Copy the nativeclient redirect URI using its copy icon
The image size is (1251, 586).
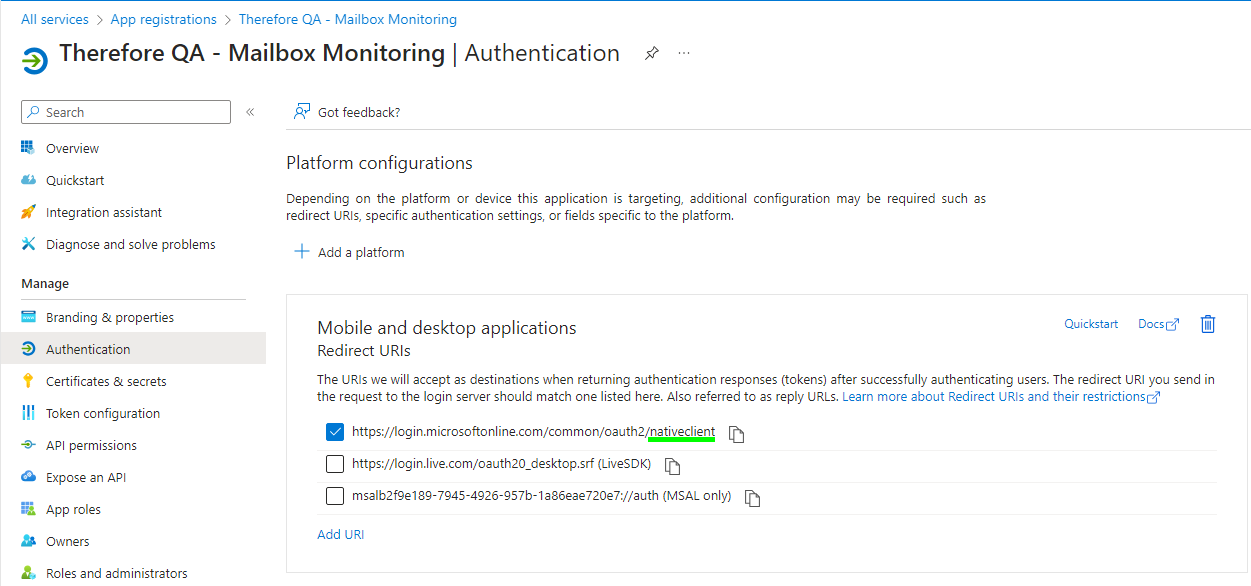[736, 432]
